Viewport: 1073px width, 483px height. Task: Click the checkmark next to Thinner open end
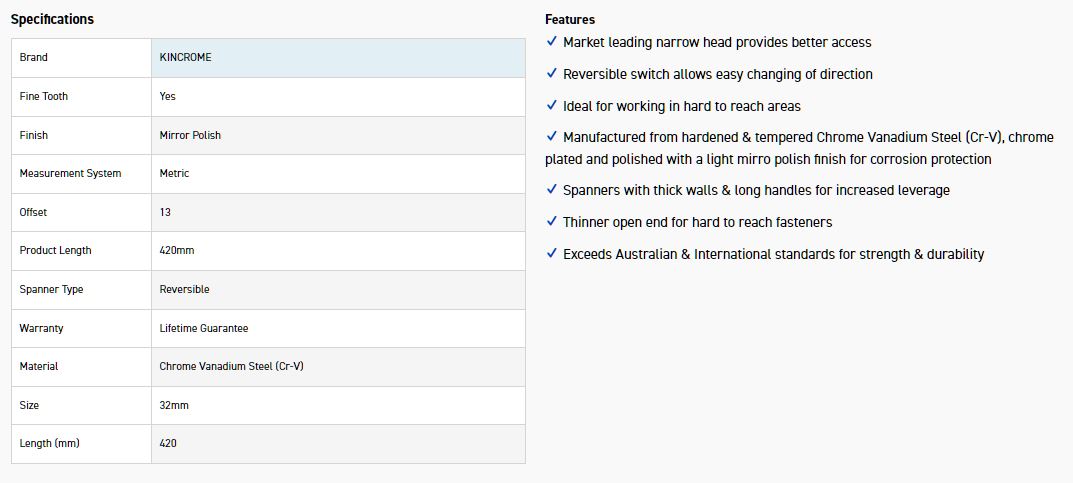pos(552,222)
